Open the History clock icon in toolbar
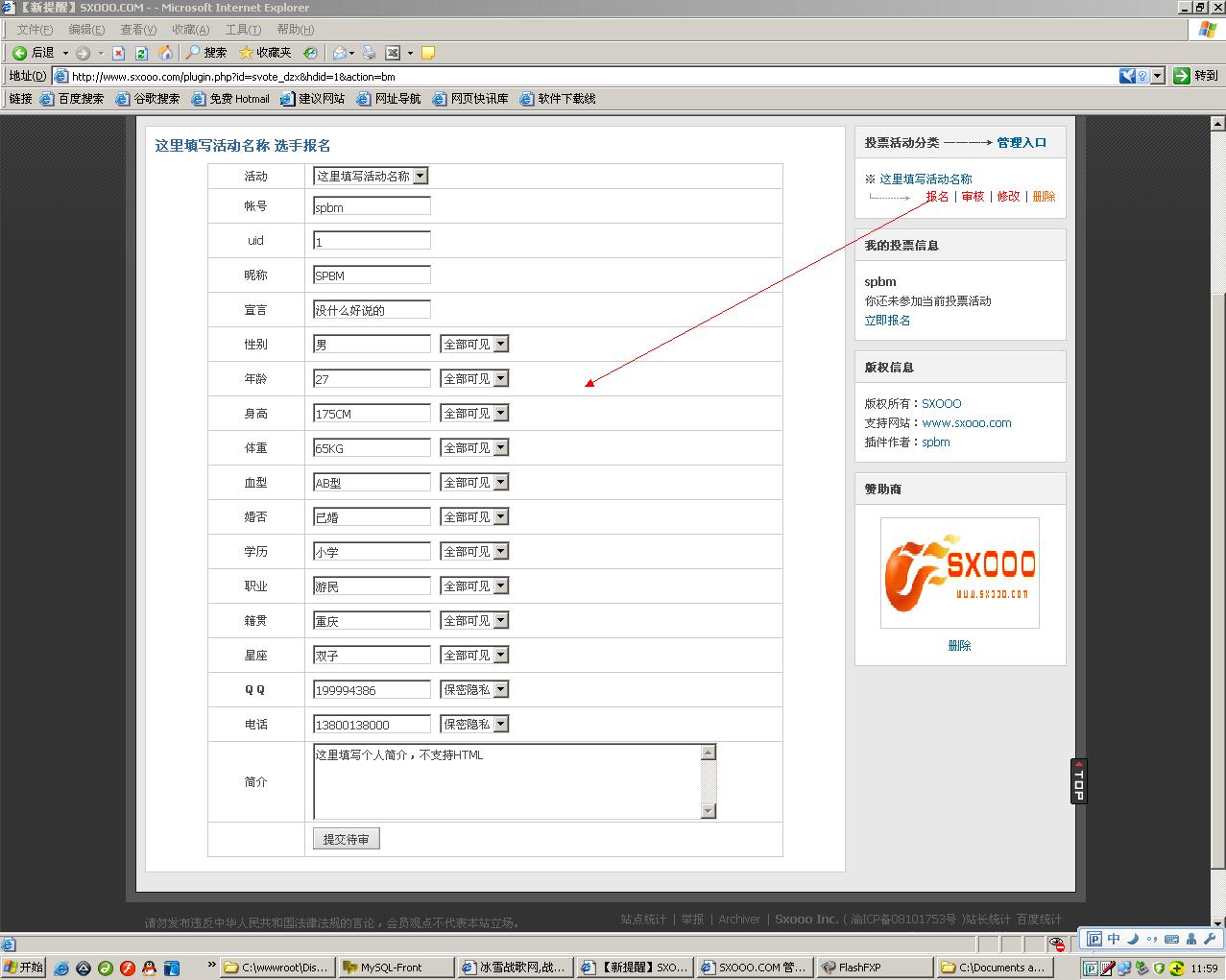Screen dimensions: 1226x980 pyautogui.click(x=310, y=53)
